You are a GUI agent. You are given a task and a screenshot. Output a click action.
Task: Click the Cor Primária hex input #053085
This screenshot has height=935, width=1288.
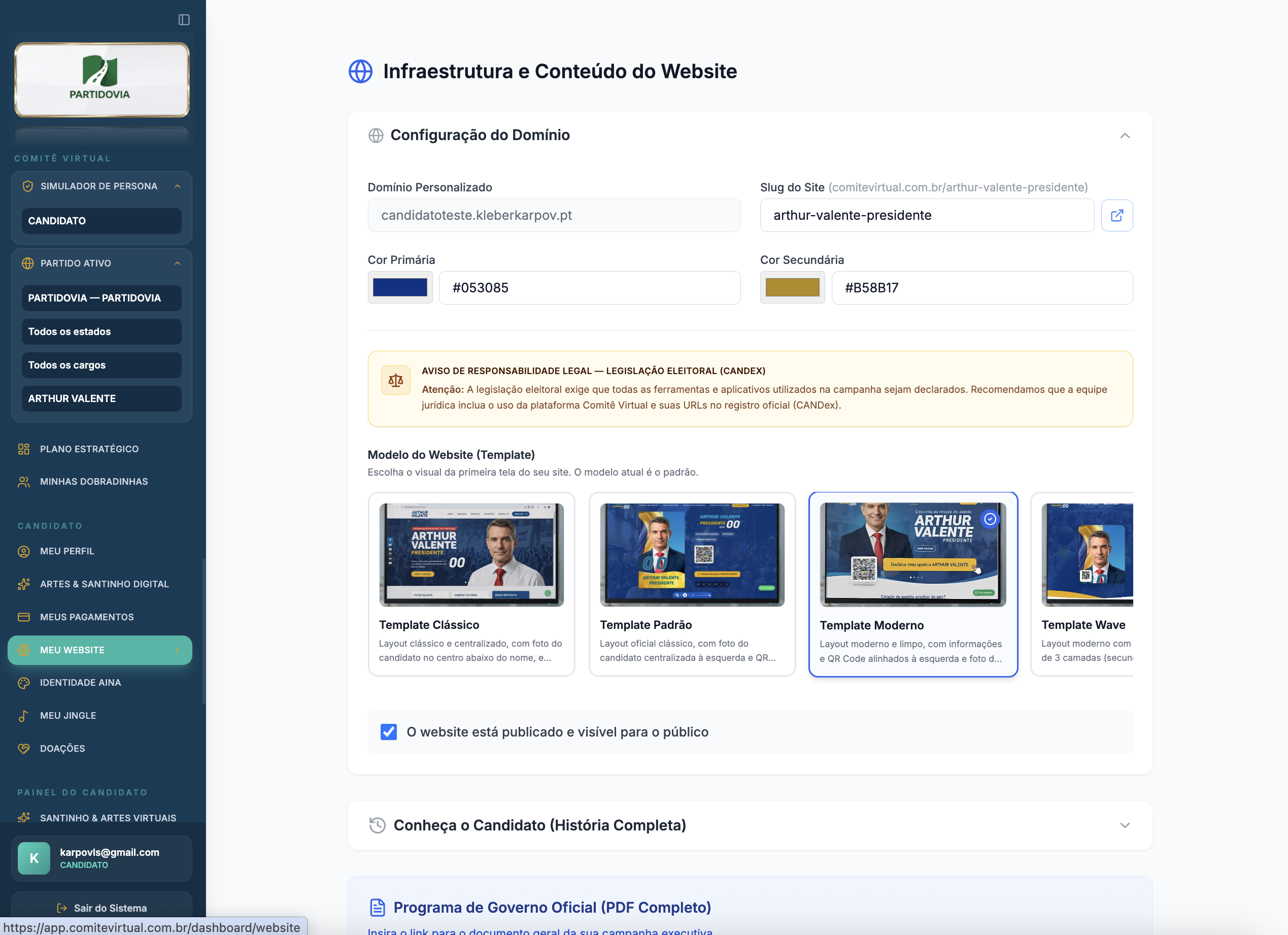click(x=590, y=287)
